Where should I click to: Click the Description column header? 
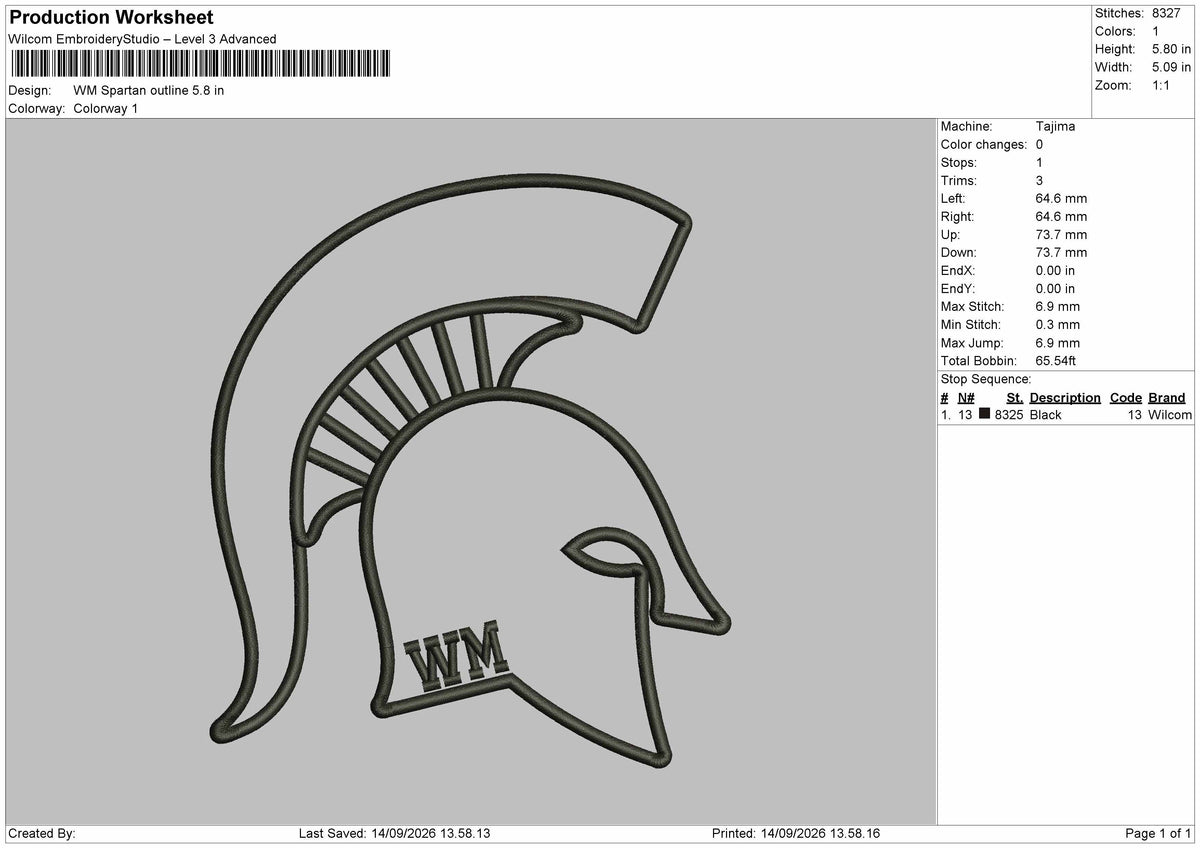[1065, 398]
